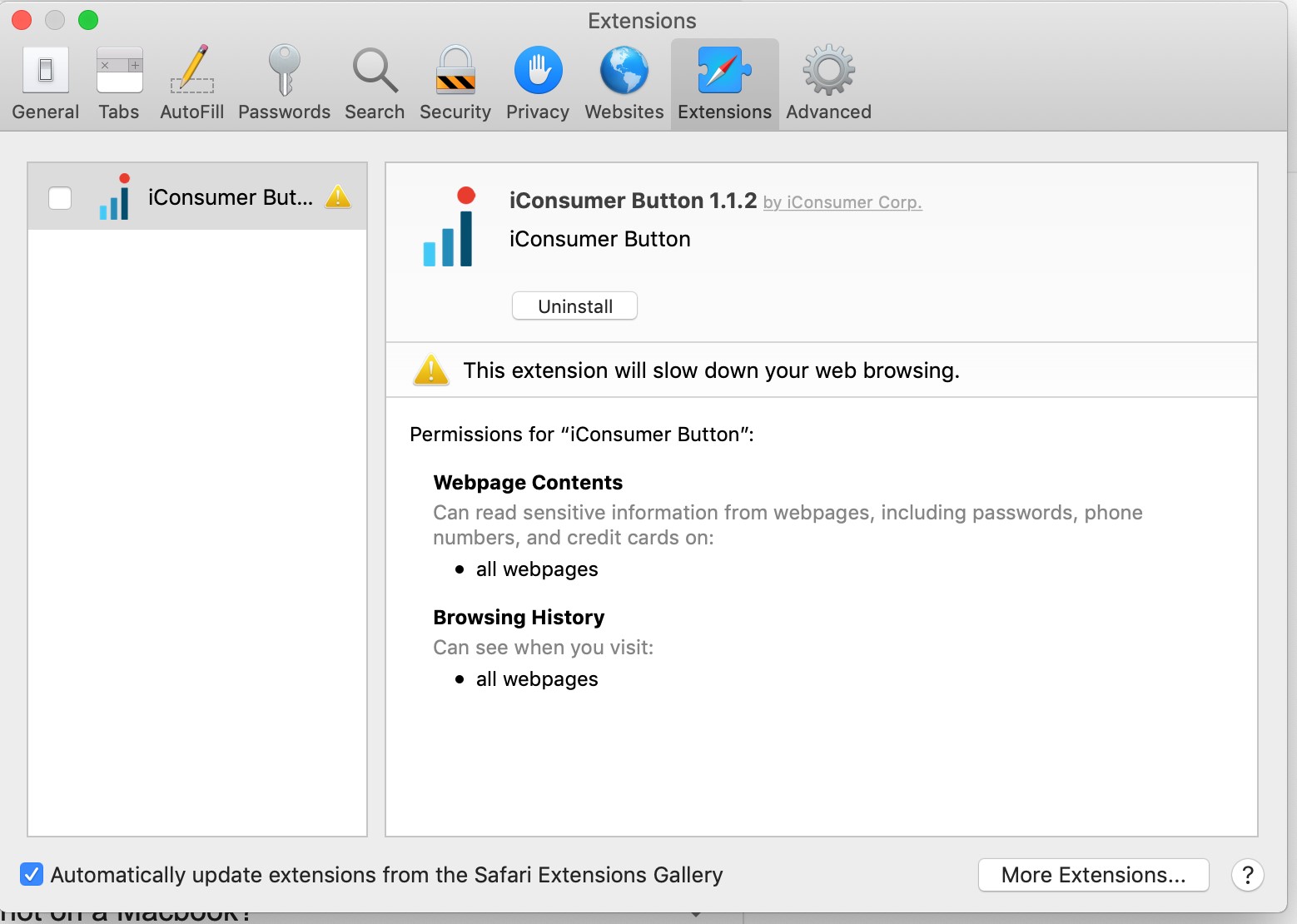Open help with the question mark button

[1247, 875]
